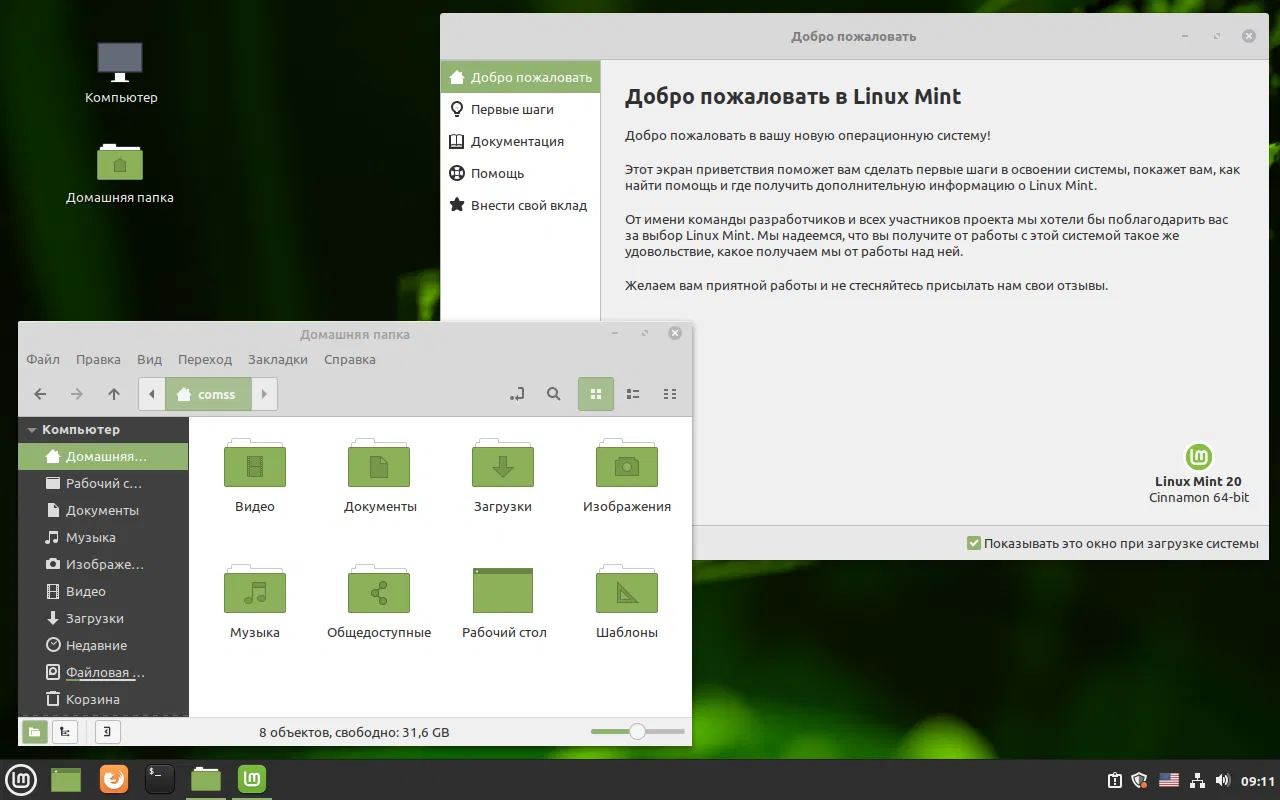The width and height of the screenshot is (1280, 800).
Task: Click the Show Desktop panel button
Action: [x=66, y=779]
